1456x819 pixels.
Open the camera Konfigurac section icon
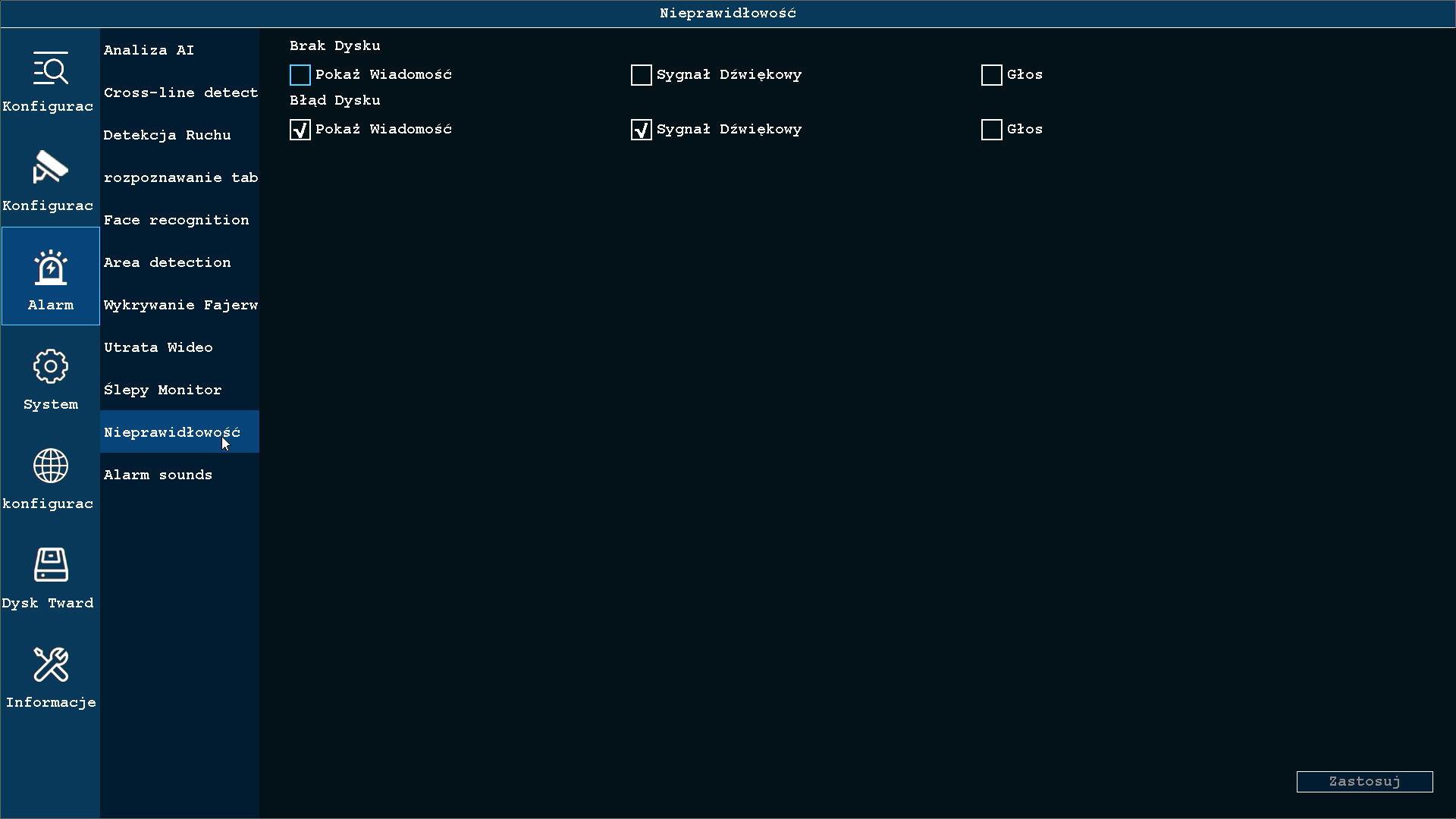click(51, 167)
